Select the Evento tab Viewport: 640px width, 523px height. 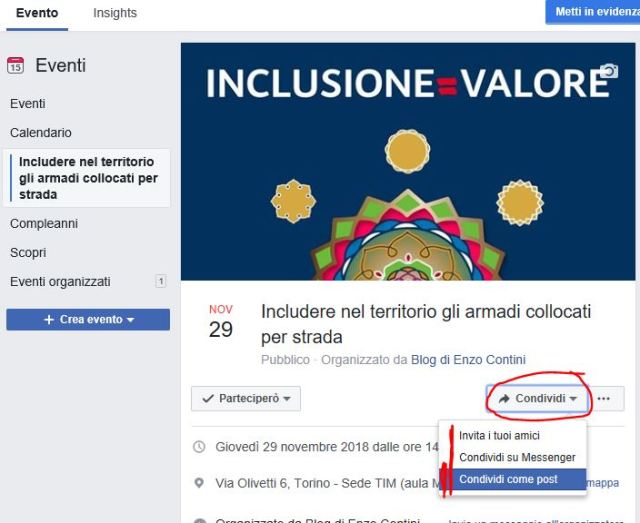click(x=37, y=13)
